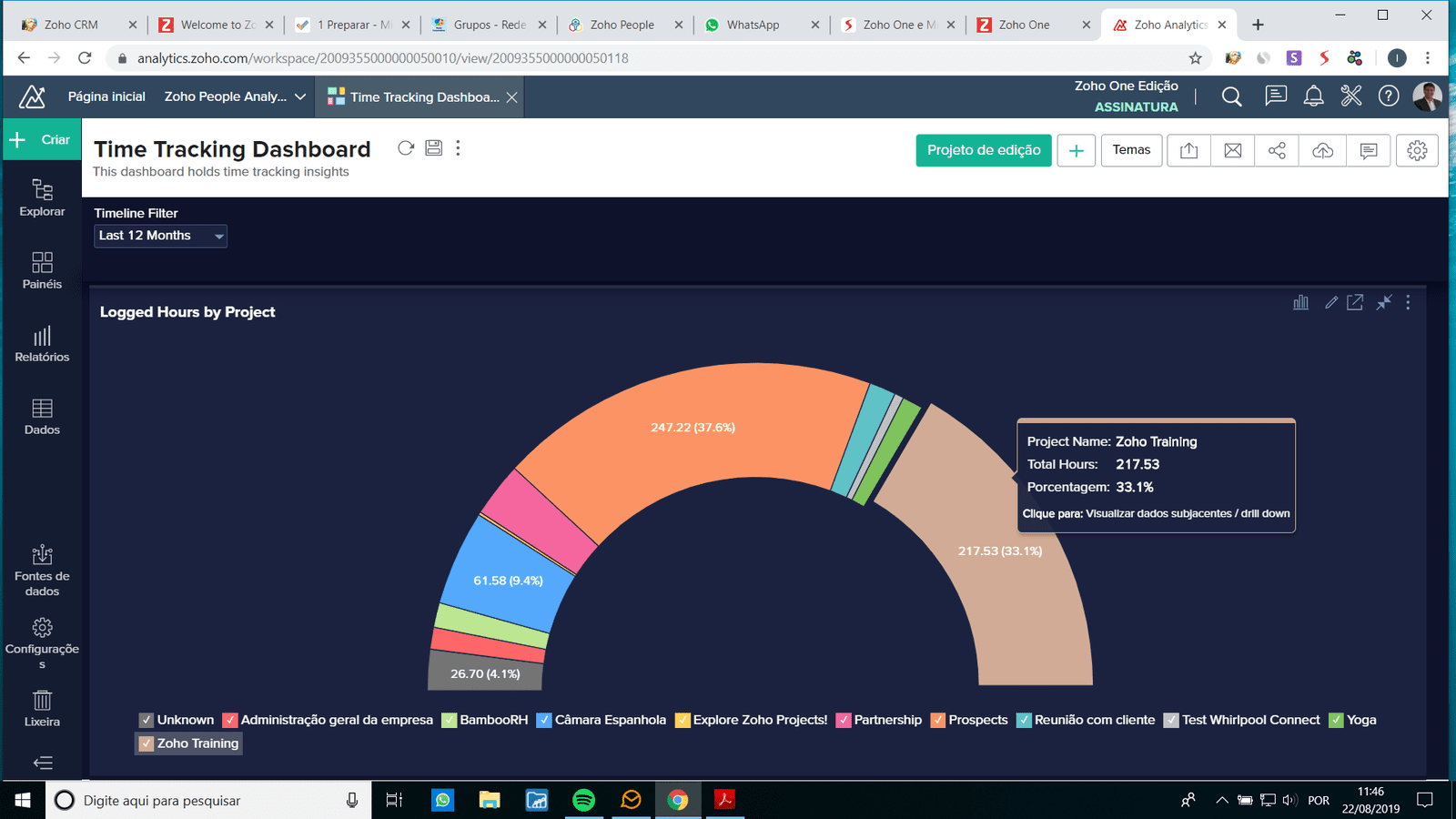This screenshot has height=819, width=1456.
Task: Edit the Logged Hours chart with the pencil icon
Action: [x=1331, y=302]
